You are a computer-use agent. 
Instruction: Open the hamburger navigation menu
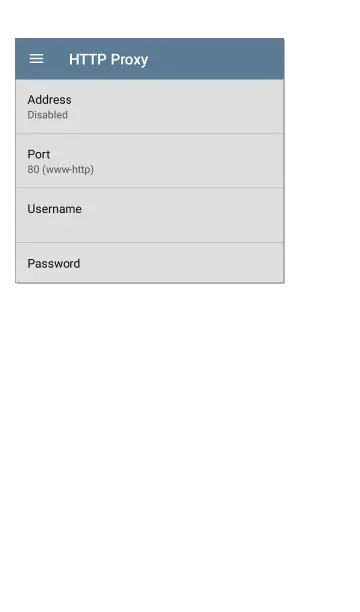coord(36,59)
